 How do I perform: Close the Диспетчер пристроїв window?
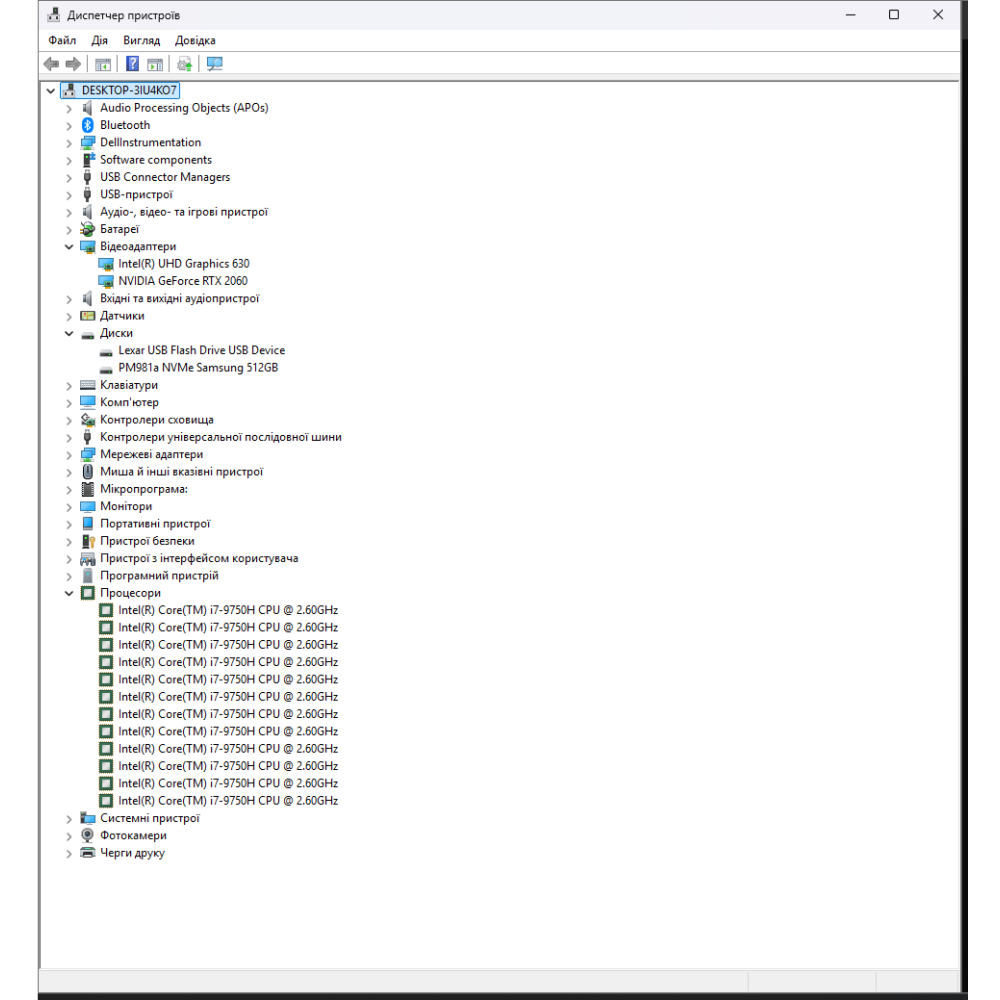pos(938,15)
